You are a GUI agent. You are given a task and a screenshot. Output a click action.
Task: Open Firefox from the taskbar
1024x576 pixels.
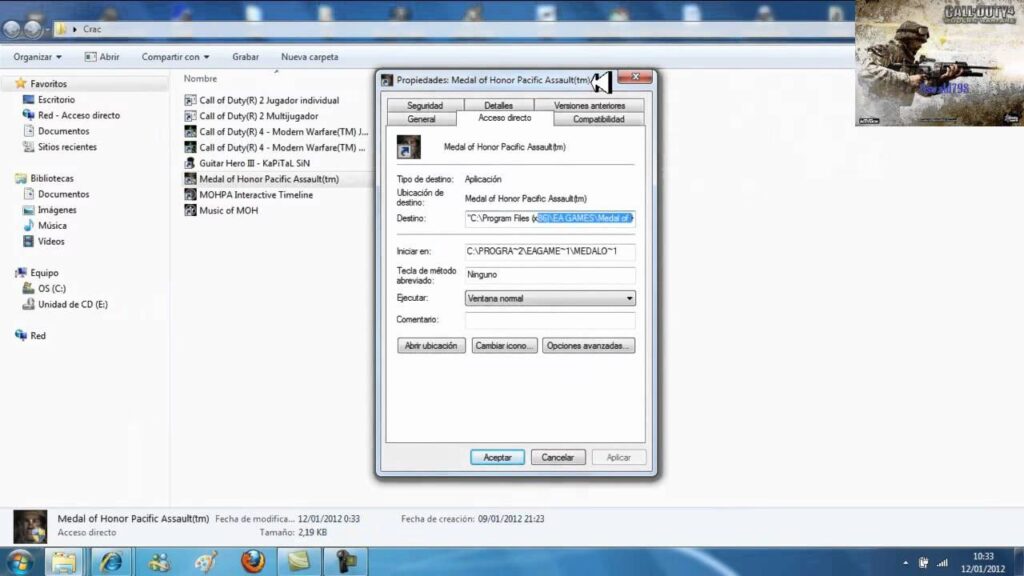pyautogui.click(x=253, y=562)
